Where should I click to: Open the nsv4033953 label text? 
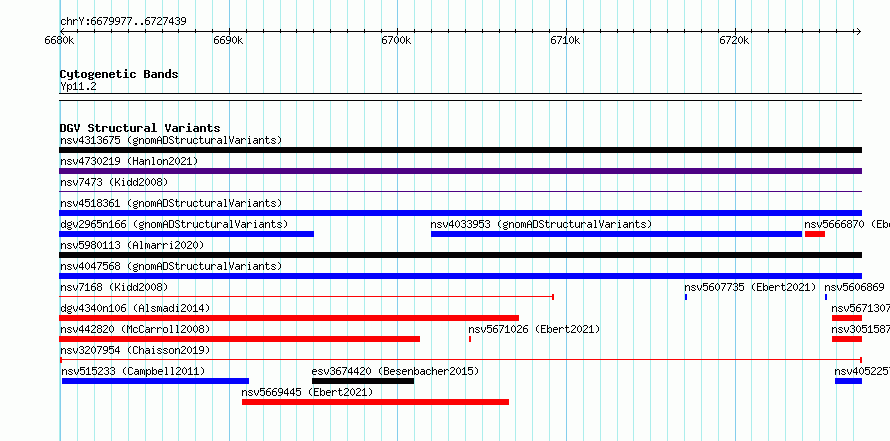point(541,224)
